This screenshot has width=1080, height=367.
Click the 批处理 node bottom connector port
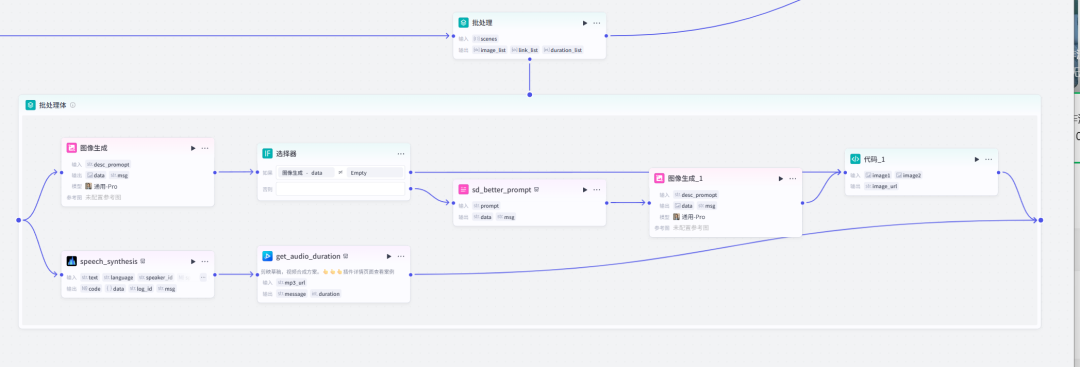click(530, 59)
